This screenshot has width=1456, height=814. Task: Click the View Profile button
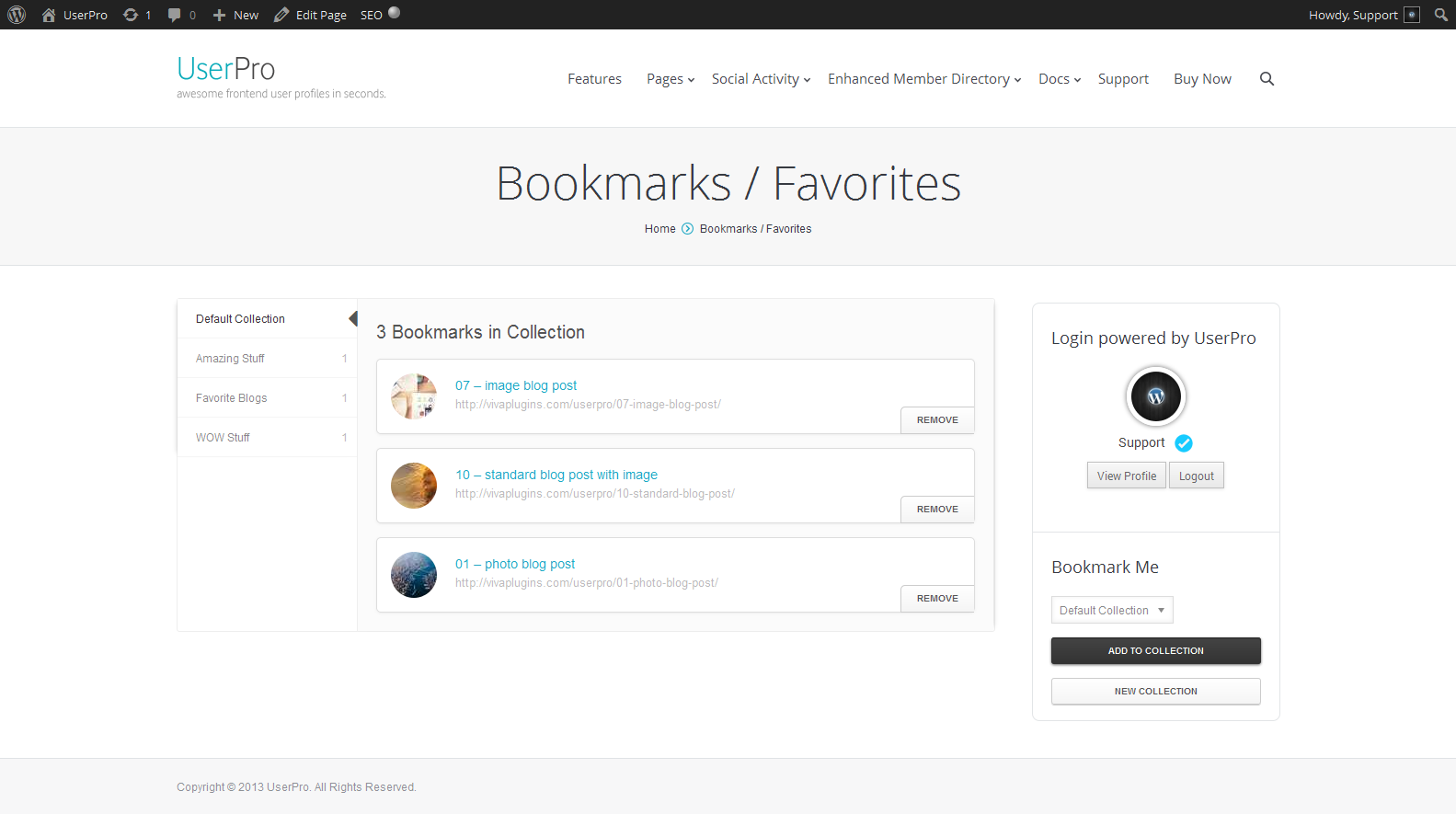coord(1127,476)
